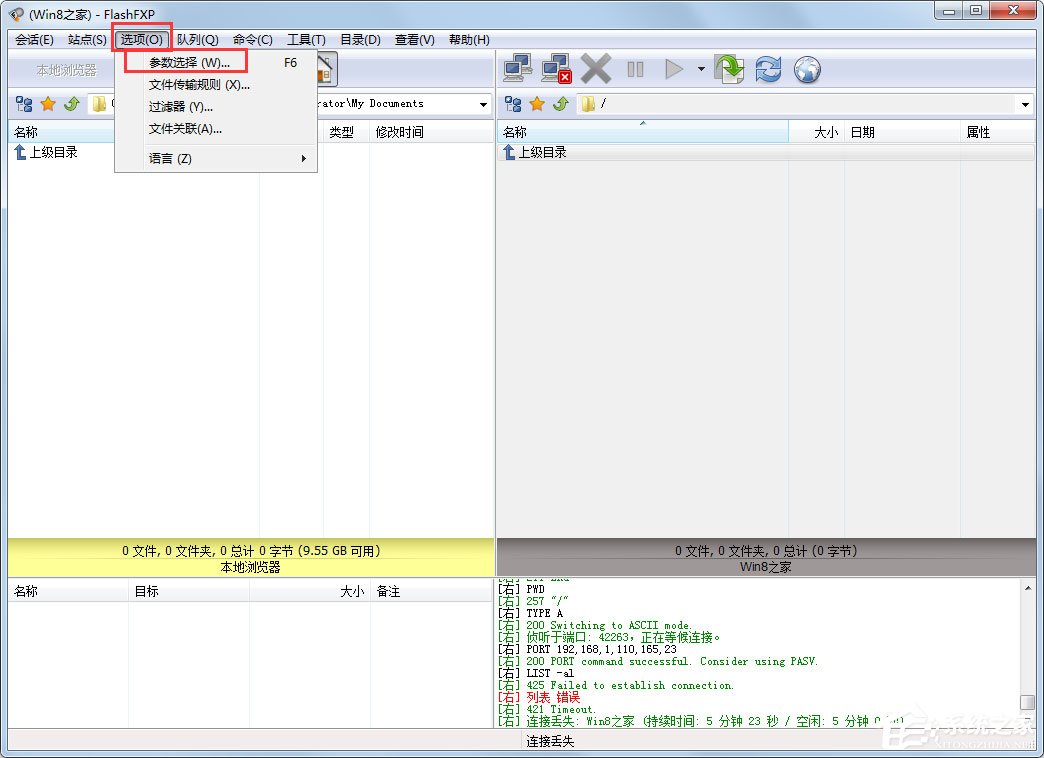Open the 查看(V) menu
Screen dimensions: 1044x758
click(x=414, y=39)
